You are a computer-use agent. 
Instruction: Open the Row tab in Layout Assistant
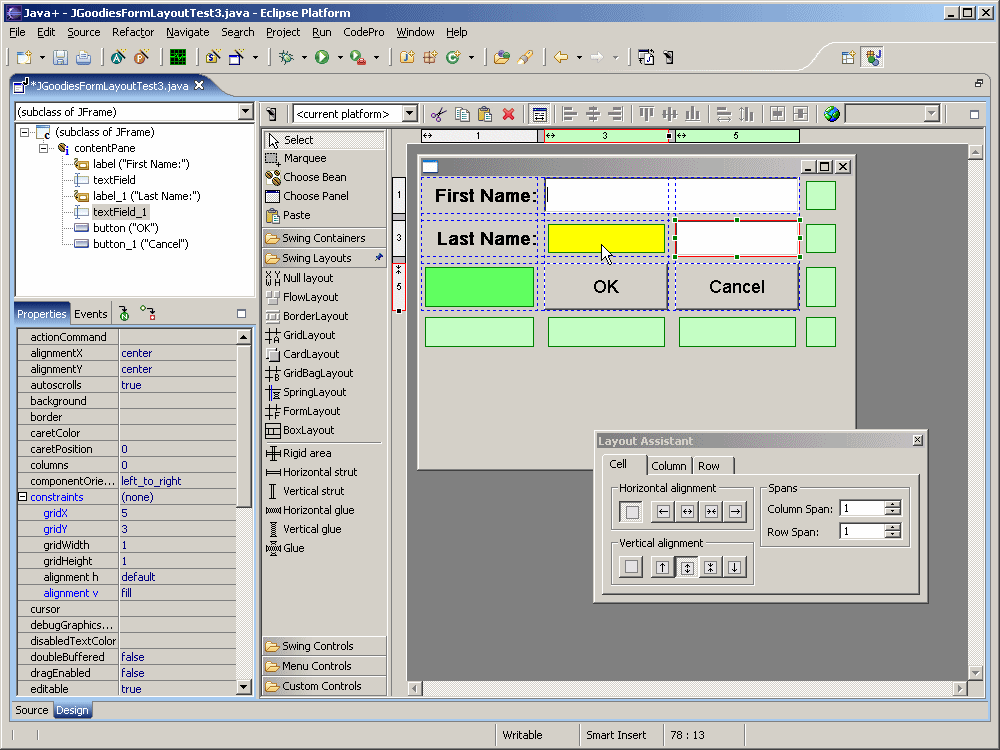coord(709,466)
